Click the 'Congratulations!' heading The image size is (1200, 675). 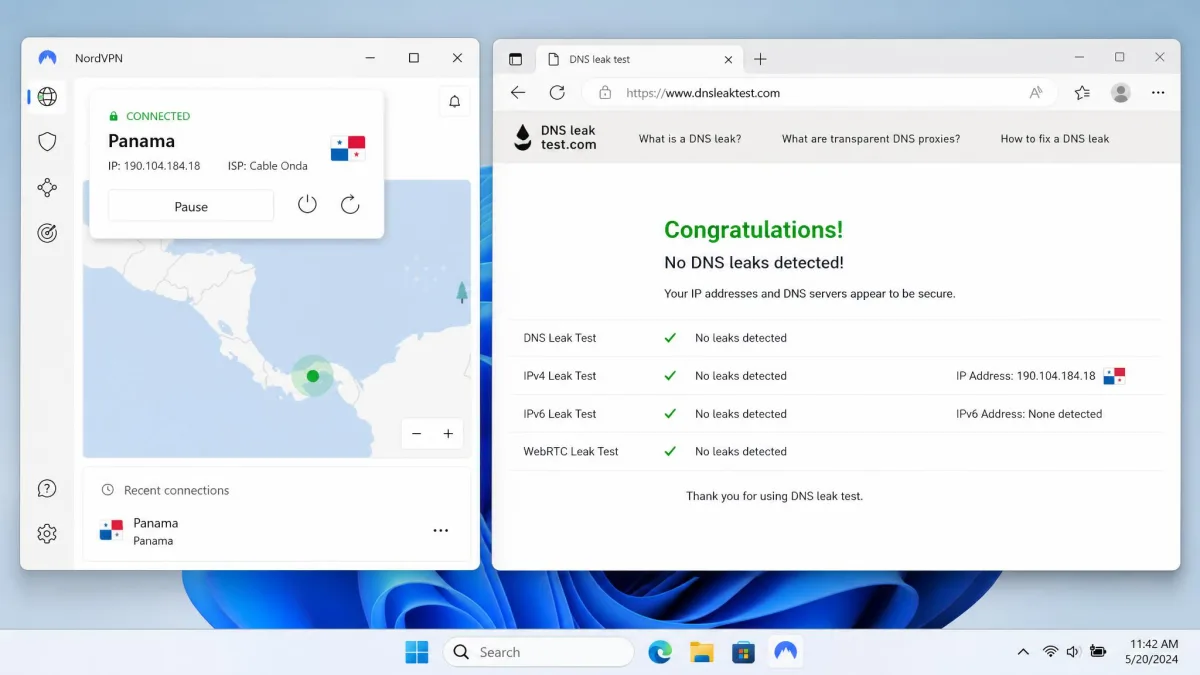[x=754, y=230]
